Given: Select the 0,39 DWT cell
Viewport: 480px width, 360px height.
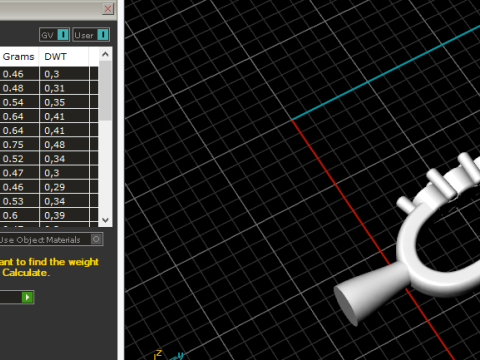Looking at the screenshot, I should click(64, 215).
